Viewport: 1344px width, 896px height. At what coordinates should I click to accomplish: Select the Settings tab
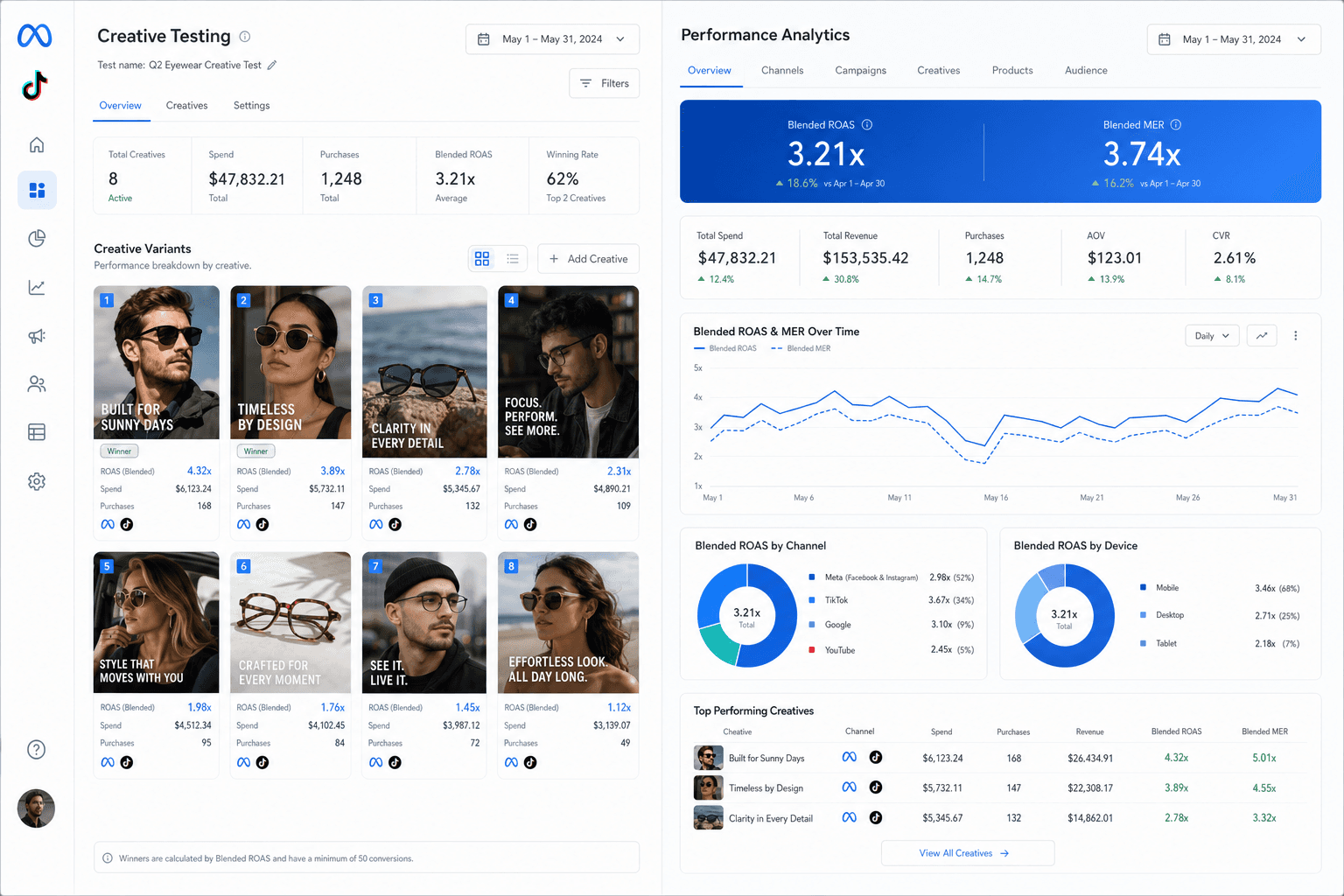coord(252,106)
